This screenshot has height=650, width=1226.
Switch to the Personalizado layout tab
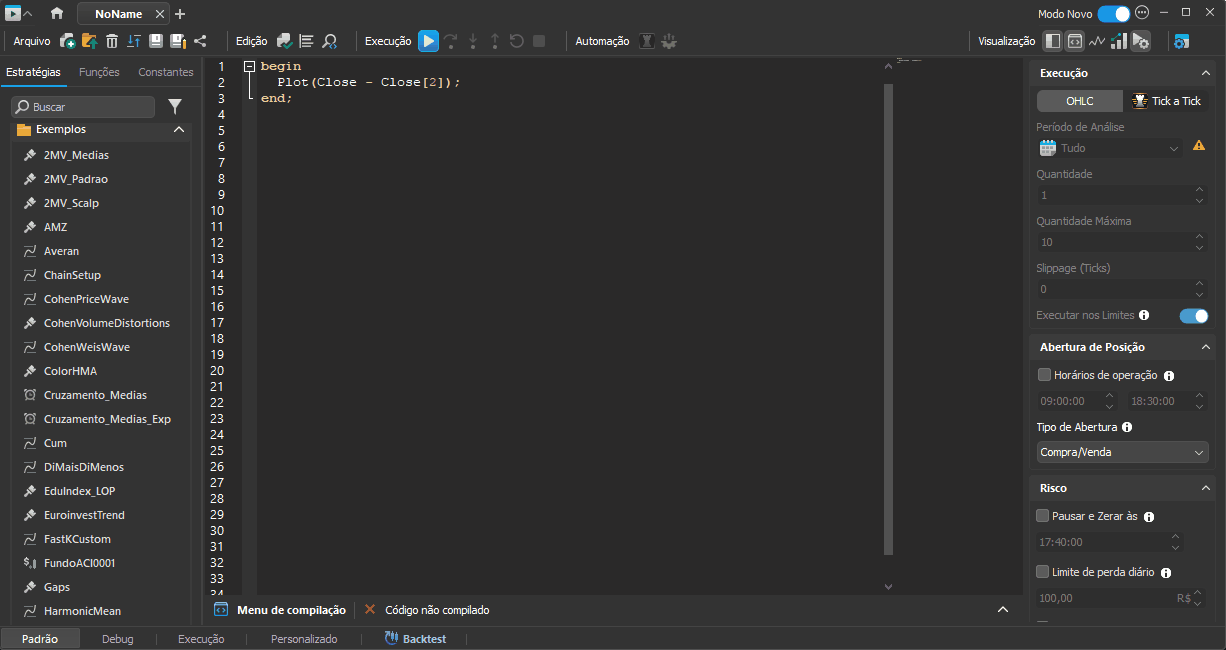(304, 639)
